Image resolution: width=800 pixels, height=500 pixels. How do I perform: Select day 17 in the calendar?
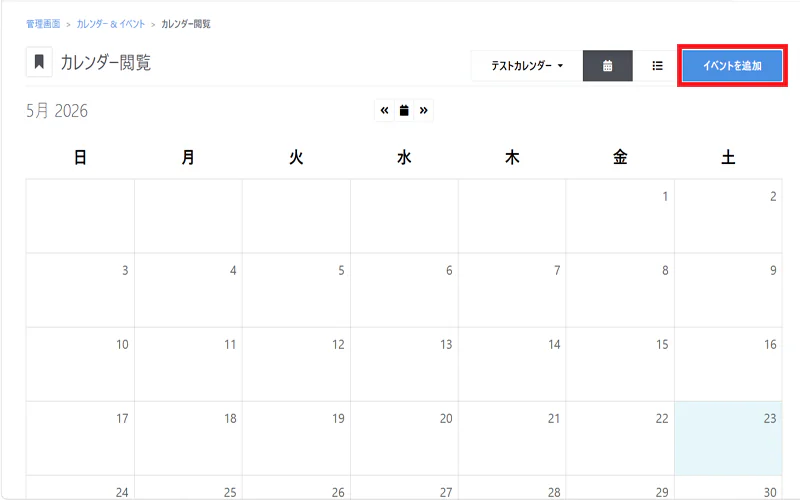(80, 438)
